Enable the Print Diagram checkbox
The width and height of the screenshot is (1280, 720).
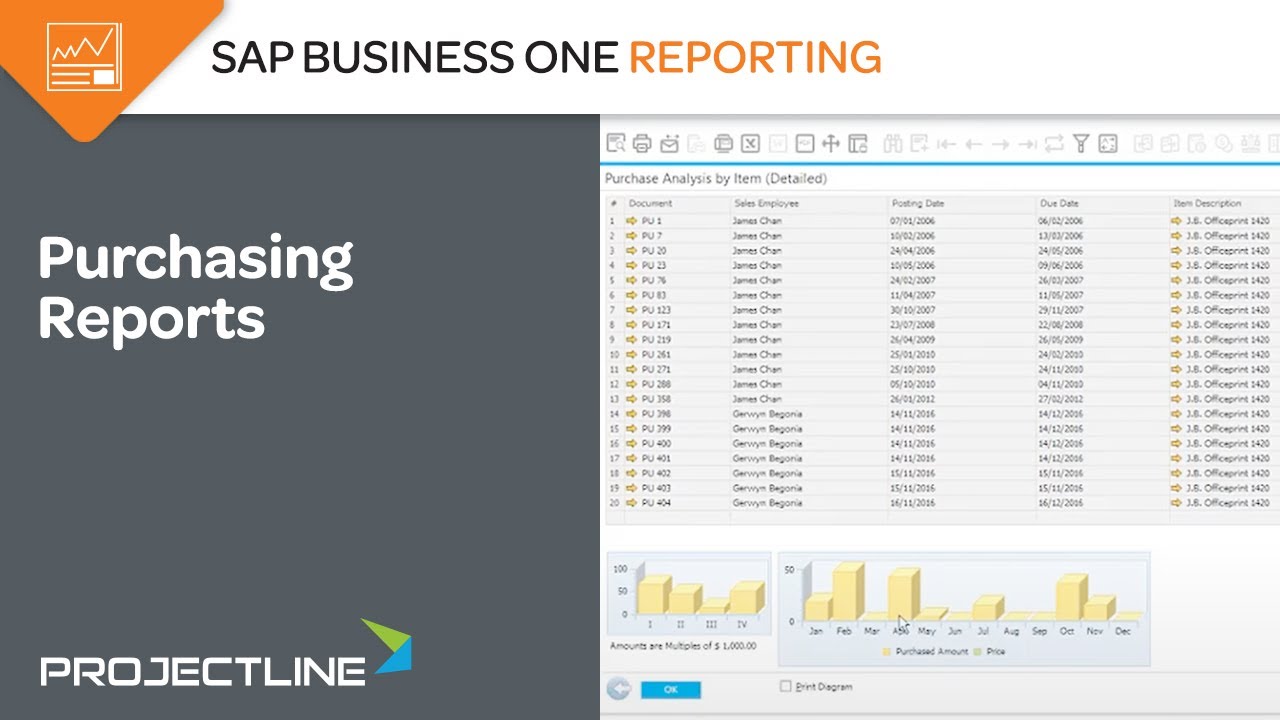point(786,686)
